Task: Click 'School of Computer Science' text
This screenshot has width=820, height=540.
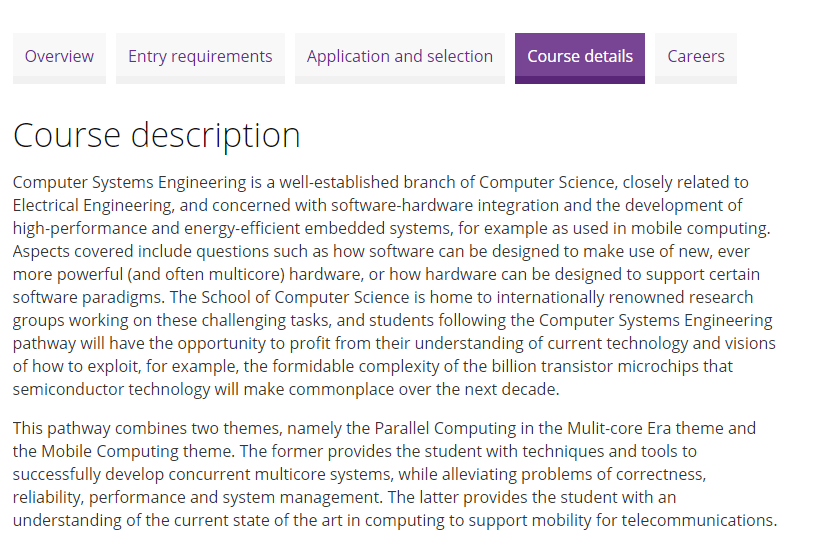Action: tap(305, 297)
